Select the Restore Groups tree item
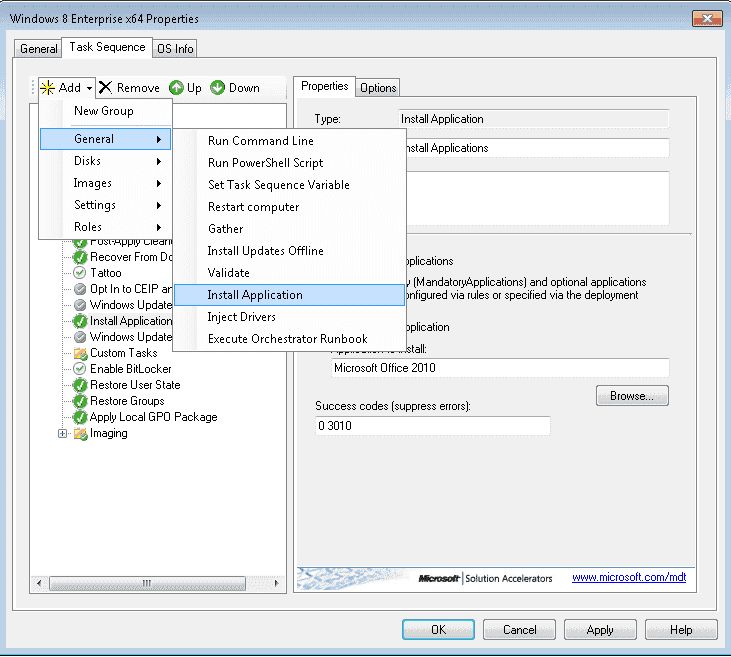 tap(127, 401)
